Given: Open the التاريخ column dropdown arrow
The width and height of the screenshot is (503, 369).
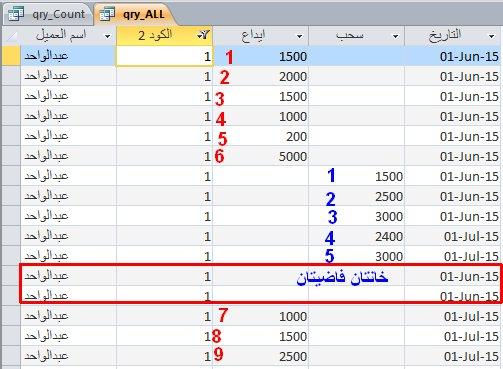Looking at the screenshot, I should point(492,36).
